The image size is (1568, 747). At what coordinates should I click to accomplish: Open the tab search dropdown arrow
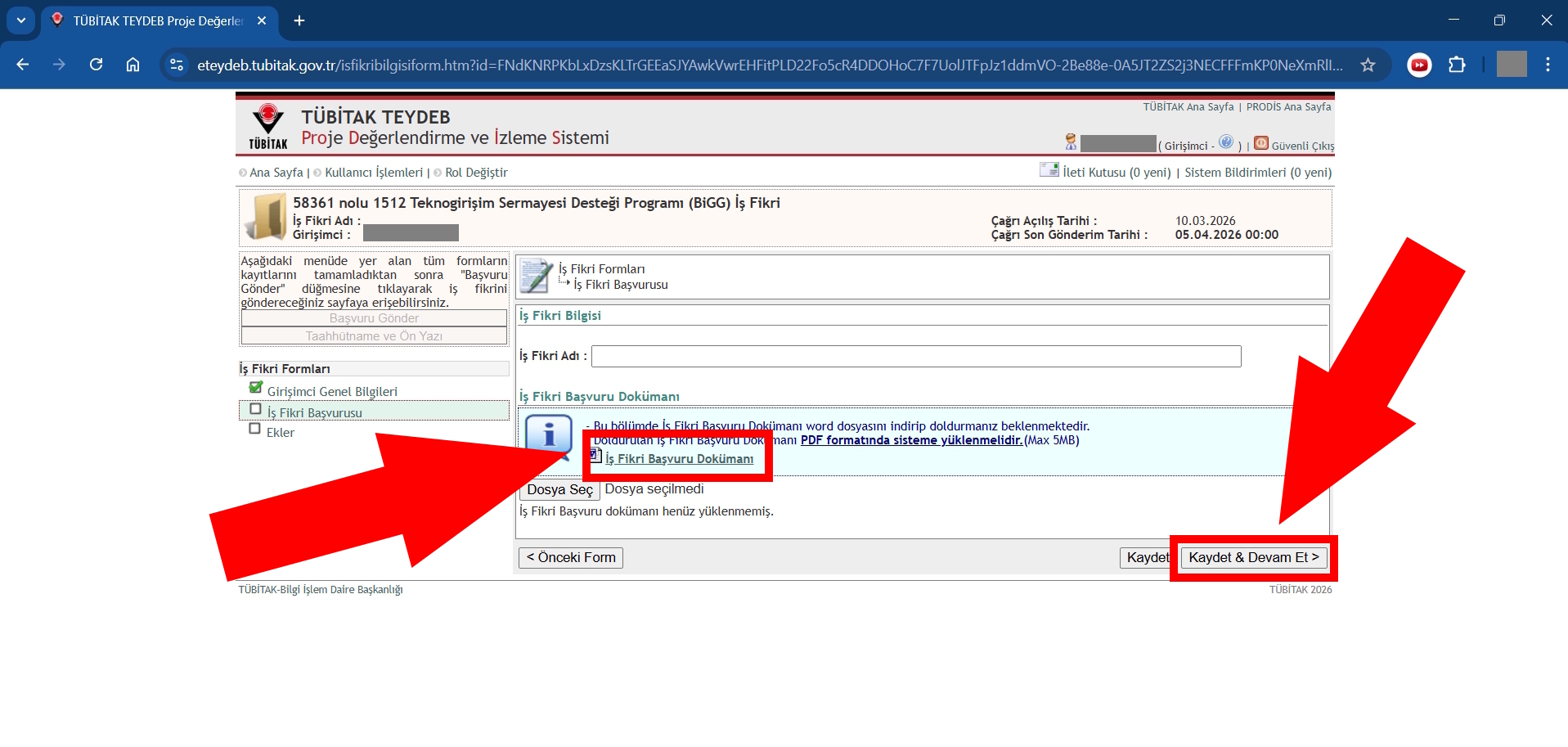point(21,20)
